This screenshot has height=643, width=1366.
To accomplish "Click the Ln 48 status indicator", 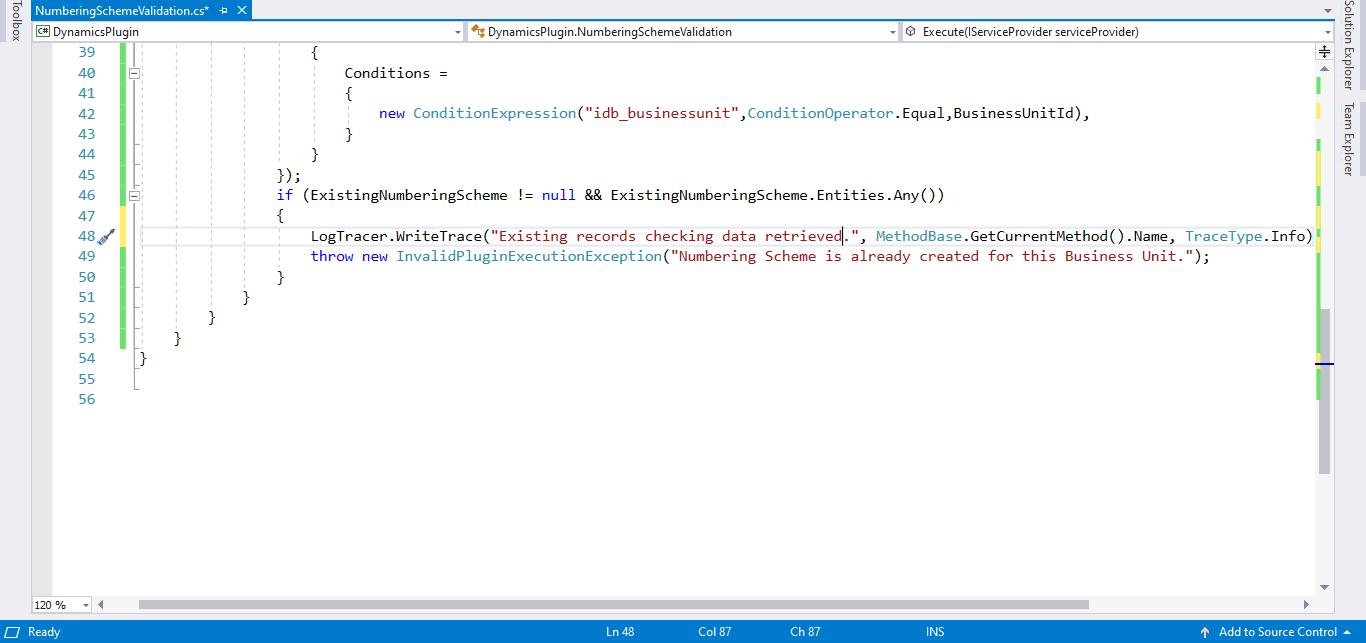I will (x=620, y=632).
